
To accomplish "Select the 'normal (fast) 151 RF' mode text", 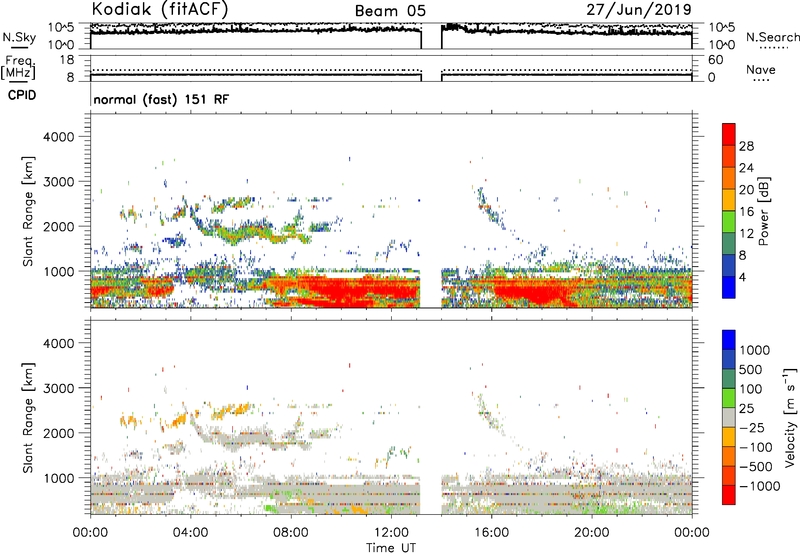I will click(x=161, y=99).
